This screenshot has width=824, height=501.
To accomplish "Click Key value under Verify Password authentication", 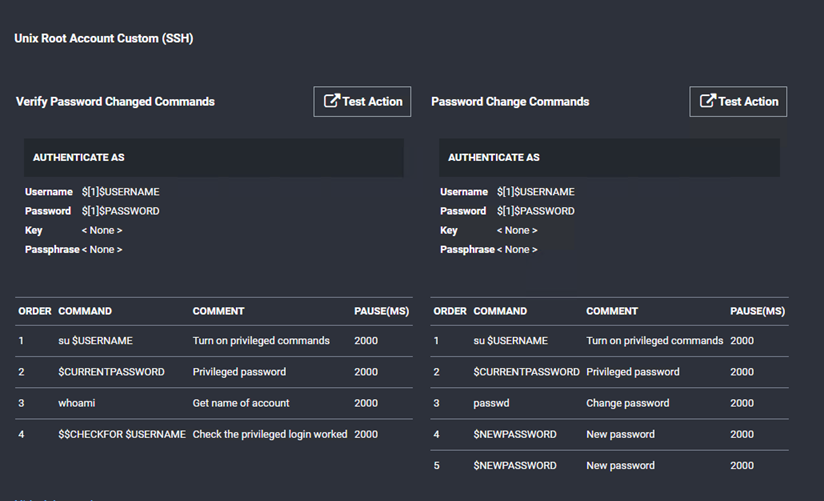I will tap(102, 230).
